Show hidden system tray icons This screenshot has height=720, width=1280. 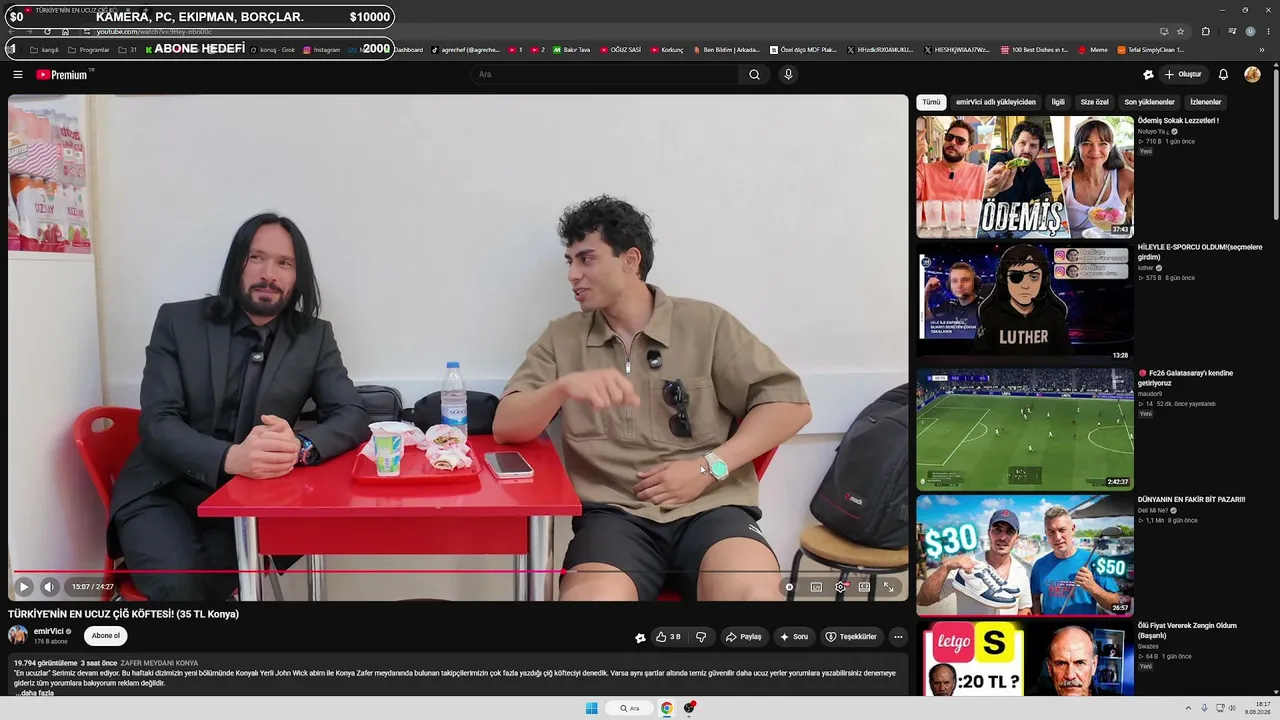click(1187, 708)
